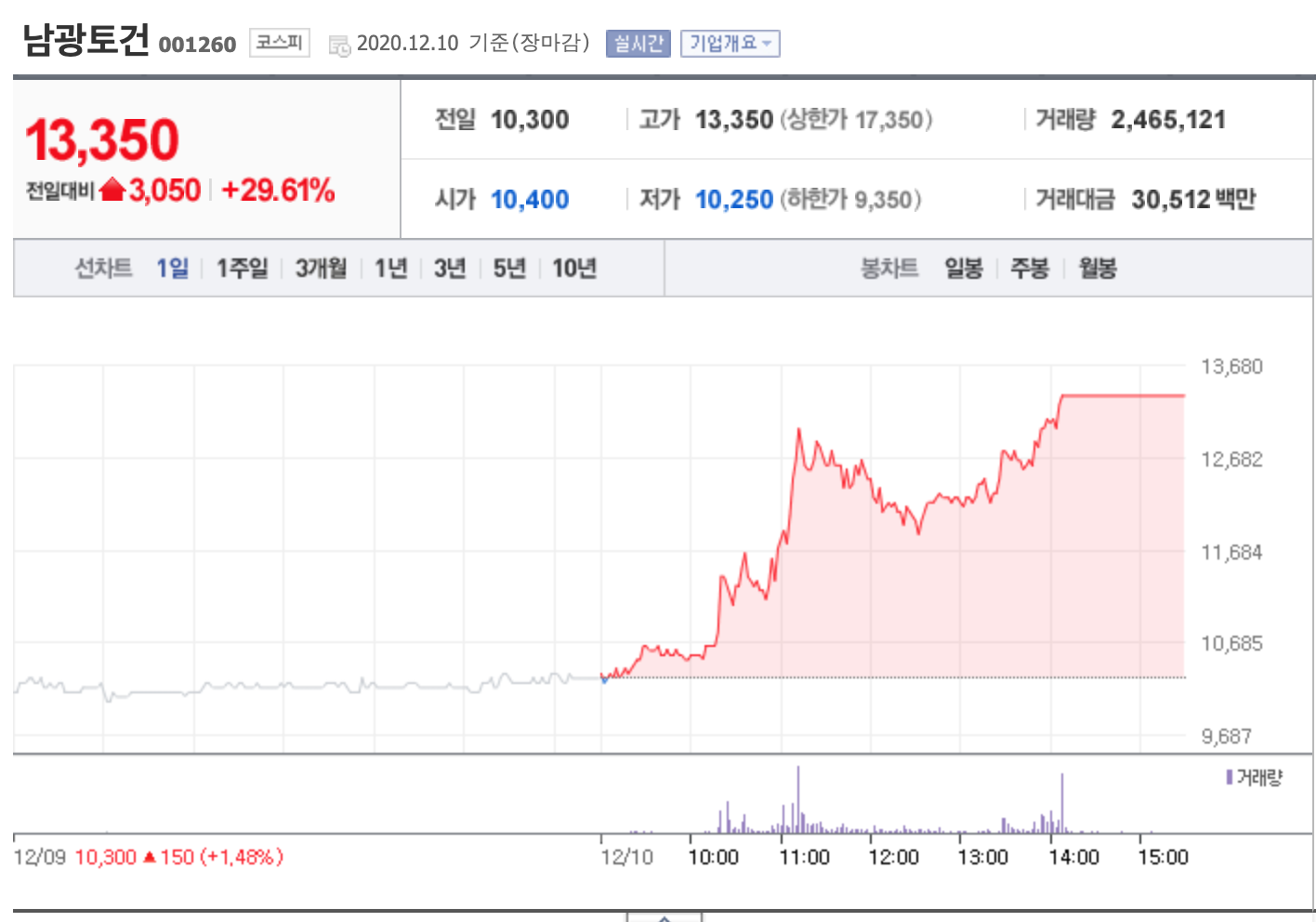The height and width of the screenshot is (922, 1316).
Task: Select the 1주일 line chart tab
Action: pyautogui.click(x=242, y=269)
